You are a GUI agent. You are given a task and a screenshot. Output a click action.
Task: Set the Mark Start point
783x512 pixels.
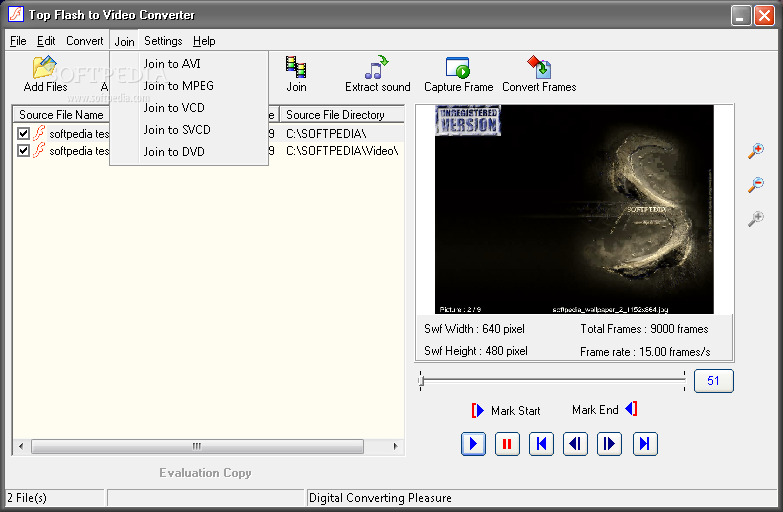point(505,411)
